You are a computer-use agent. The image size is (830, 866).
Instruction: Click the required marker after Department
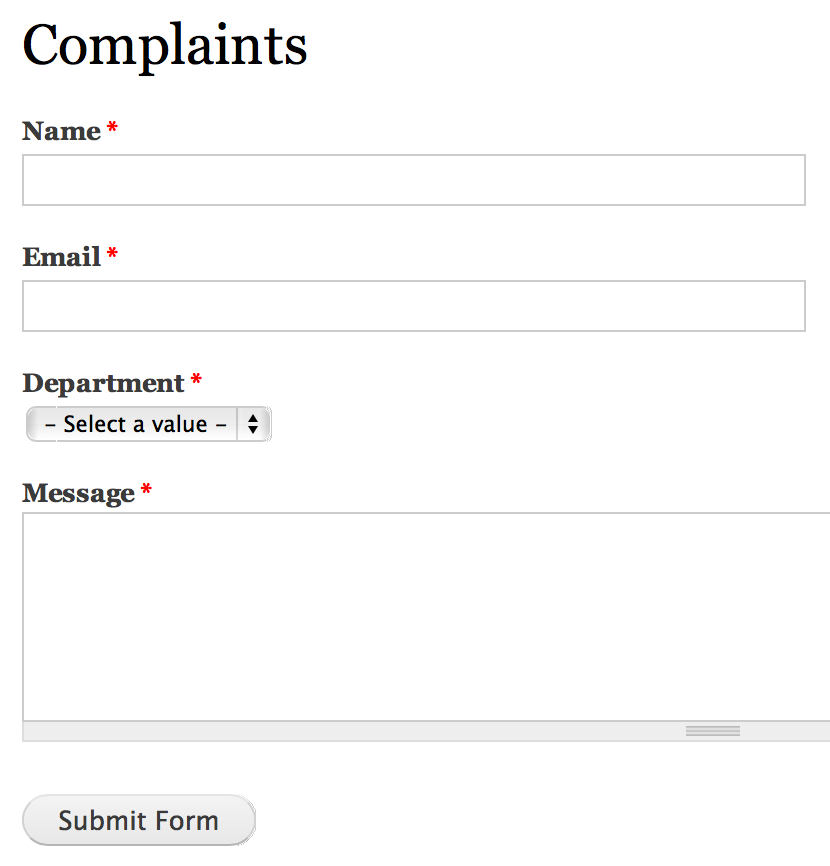(x=196, y=380)
